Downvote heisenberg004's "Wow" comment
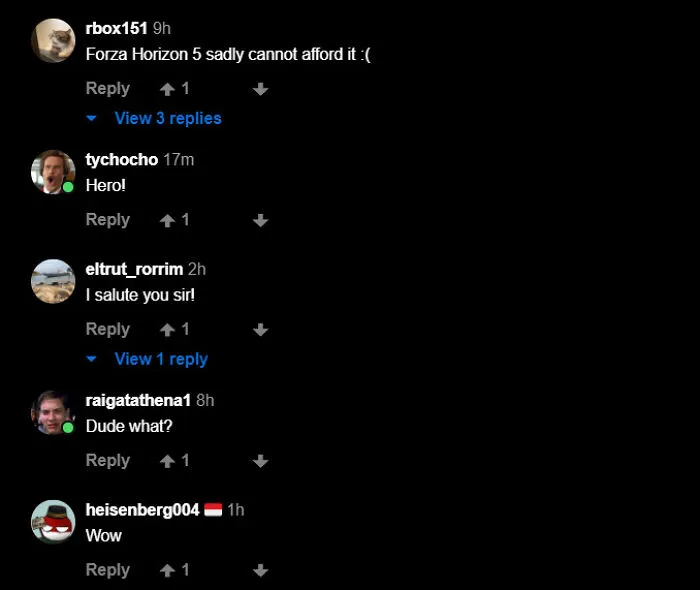Image resolution: width=700 pixels, height=590 pixels. coord(260,570)
